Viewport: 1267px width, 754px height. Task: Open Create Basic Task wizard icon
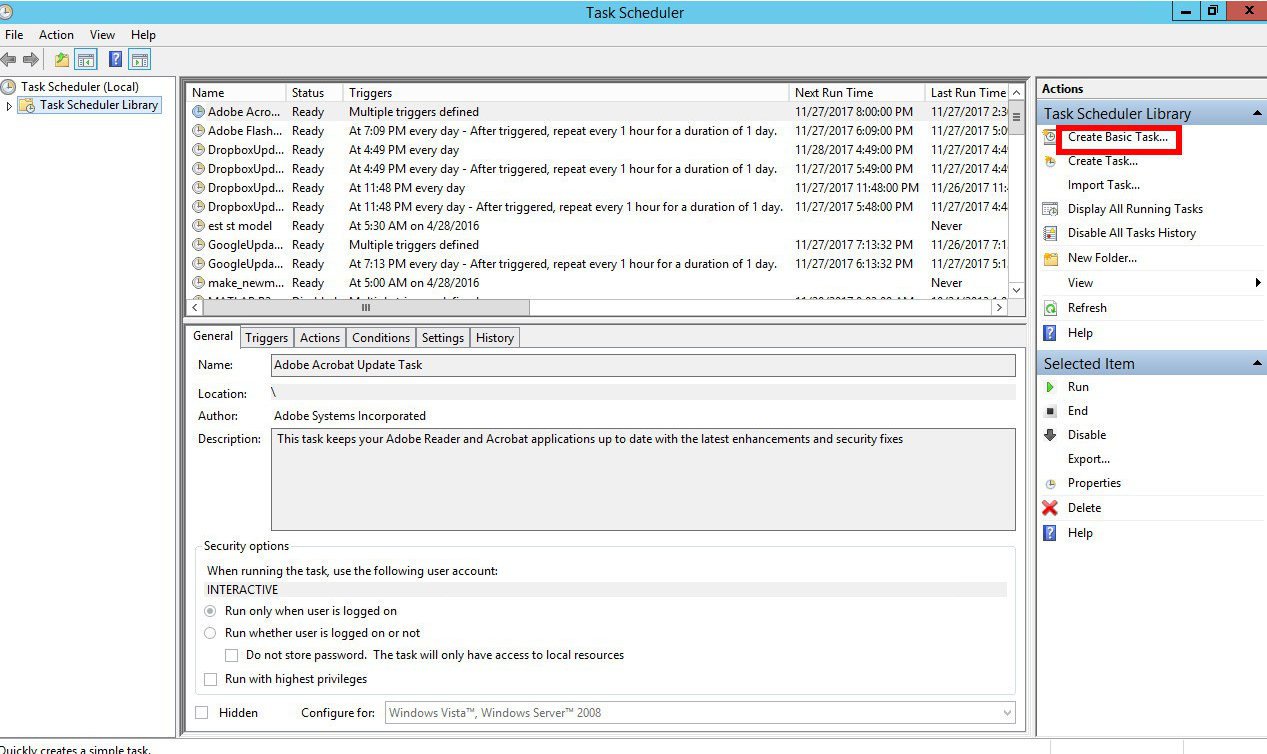[x=1050, y=138]
